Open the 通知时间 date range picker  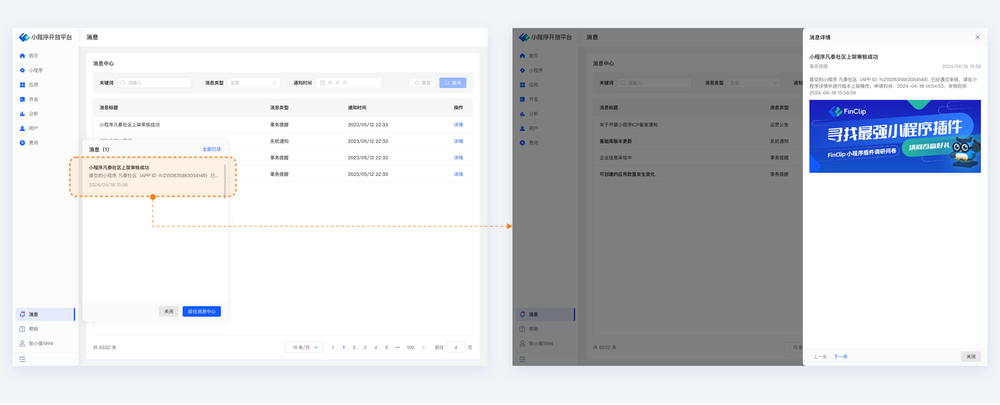(x=349, y=83)
